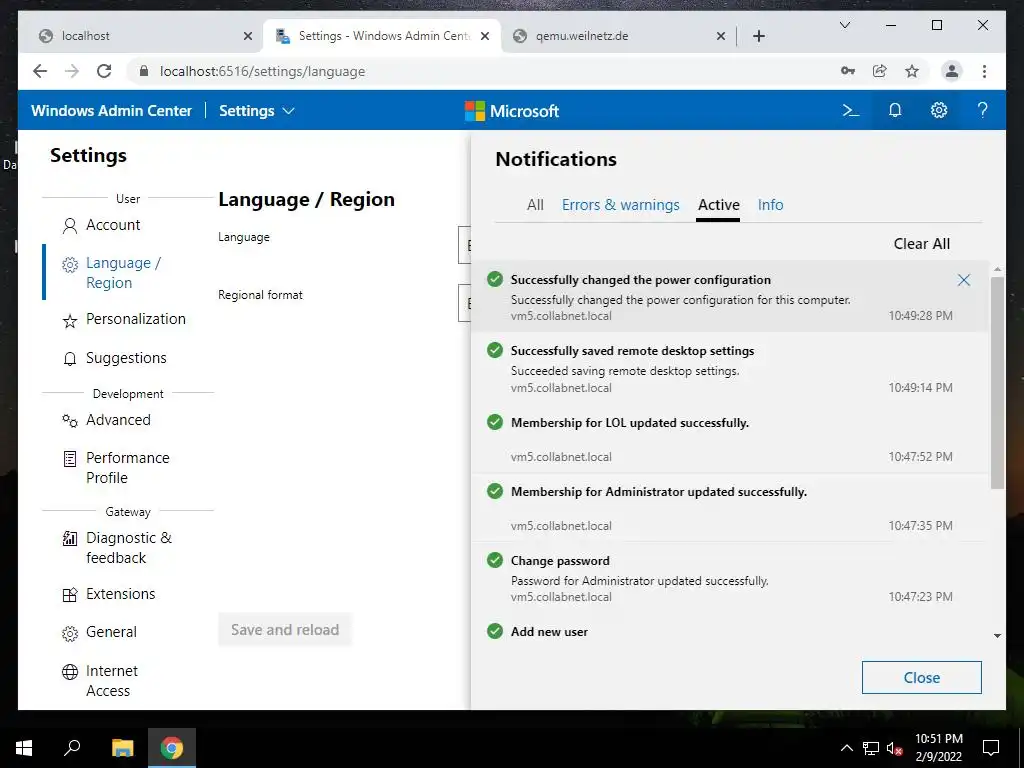The height and width of the screenshot is (768, 1024).
Task: Close the Notifications panel
Action: (921, 677)
